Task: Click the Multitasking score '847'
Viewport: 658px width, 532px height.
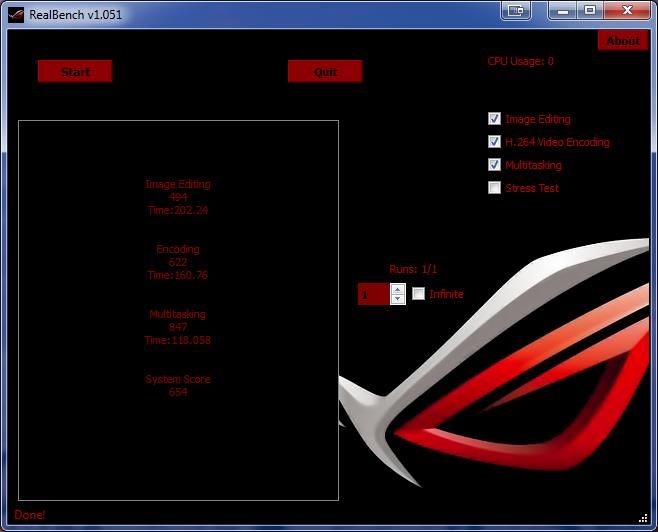Action: coord(178,327)
